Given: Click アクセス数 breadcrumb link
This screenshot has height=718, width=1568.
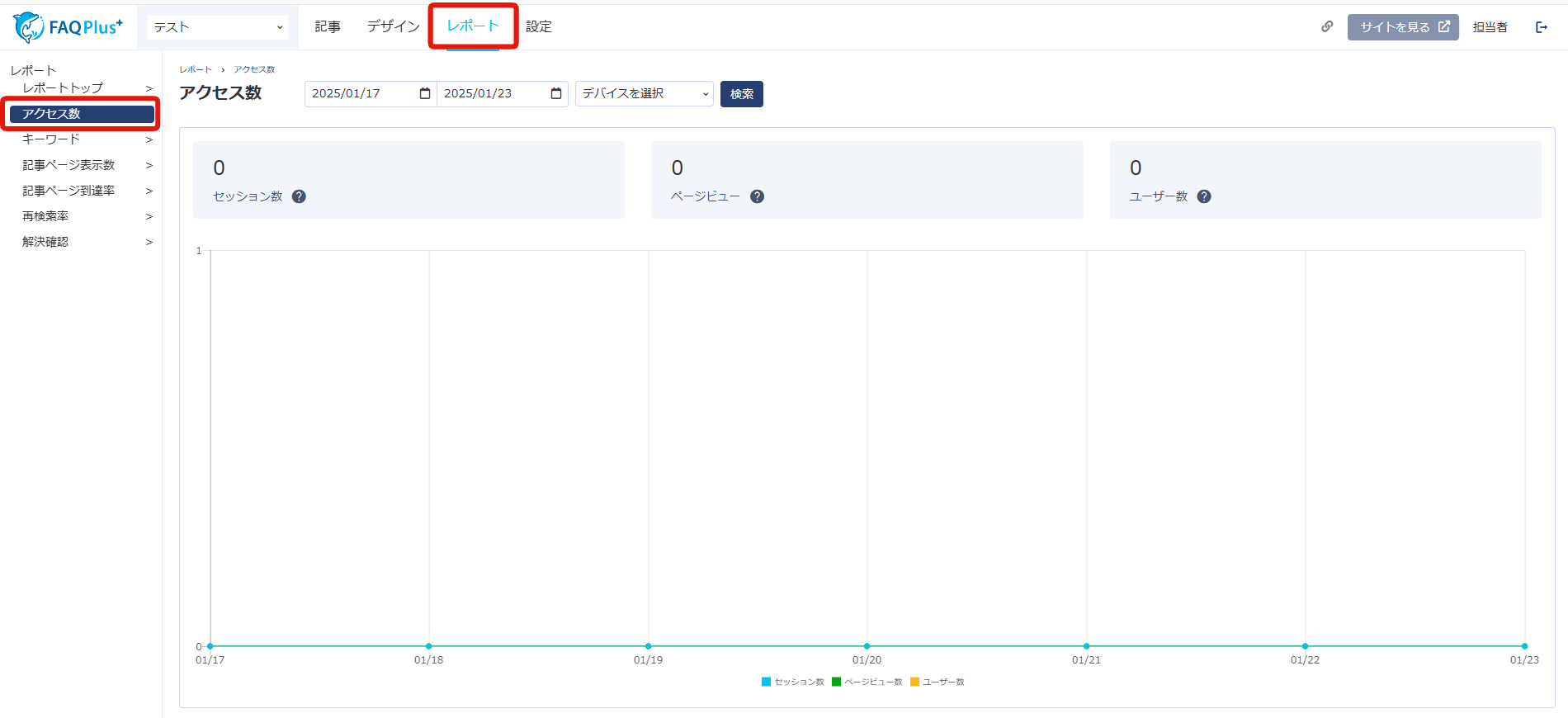Looking at the screenshot, I should (254, 69).
